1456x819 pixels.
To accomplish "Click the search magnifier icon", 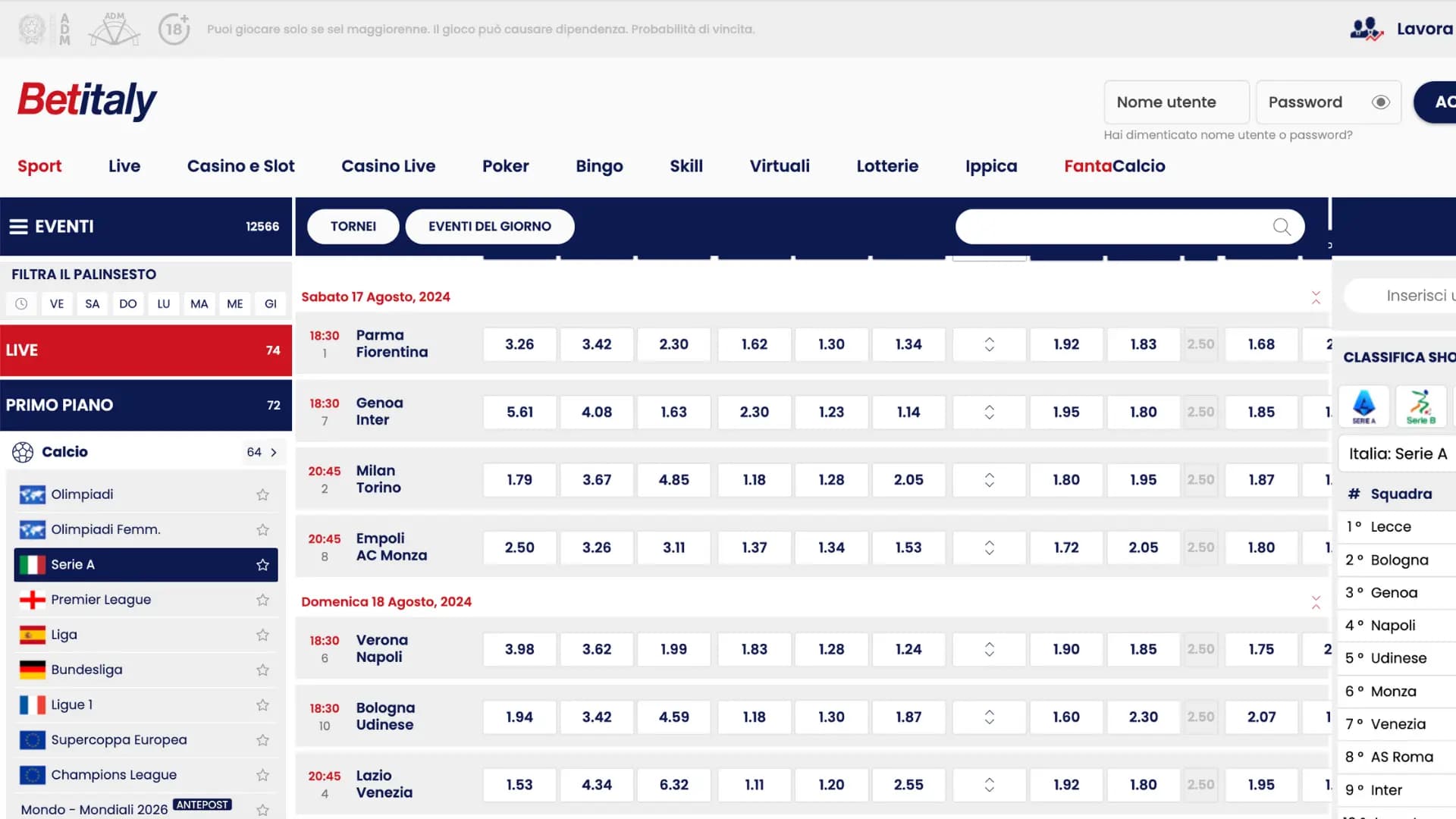I will pyautogui.click(x=1282, y=226).
